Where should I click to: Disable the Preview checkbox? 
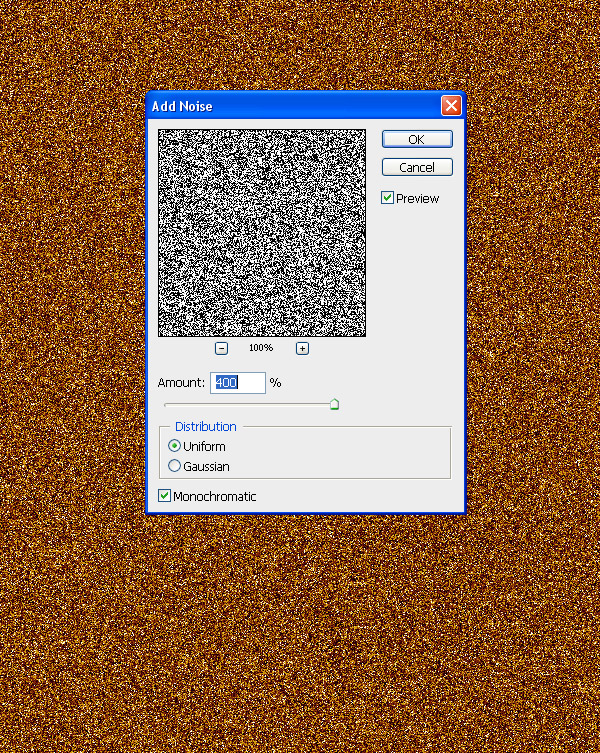click(x=388, y=198)
